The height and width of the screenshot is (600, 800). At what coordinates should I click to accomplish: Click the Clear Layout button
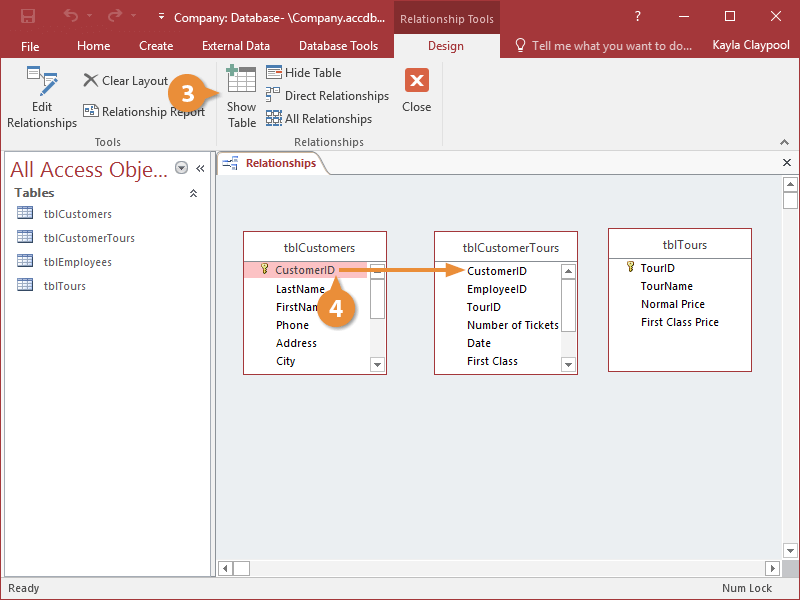coord(125,81)
